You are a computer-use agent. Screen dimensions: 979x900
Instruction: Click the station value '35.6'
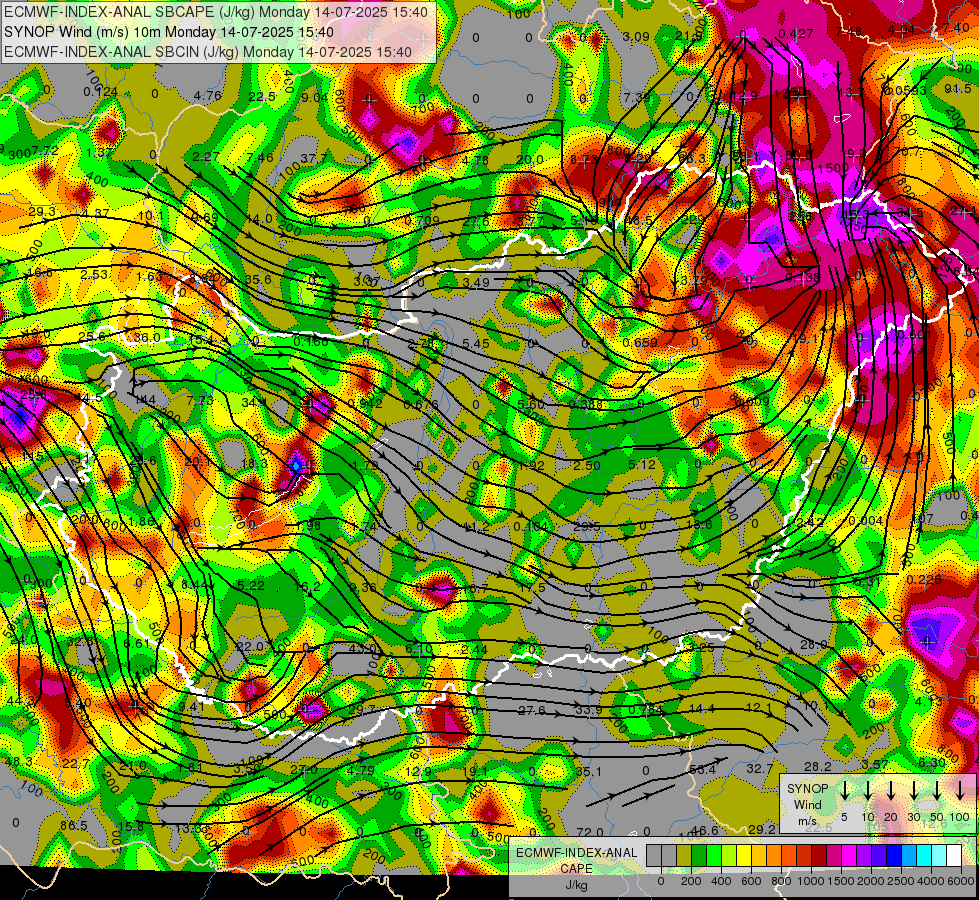258,279
